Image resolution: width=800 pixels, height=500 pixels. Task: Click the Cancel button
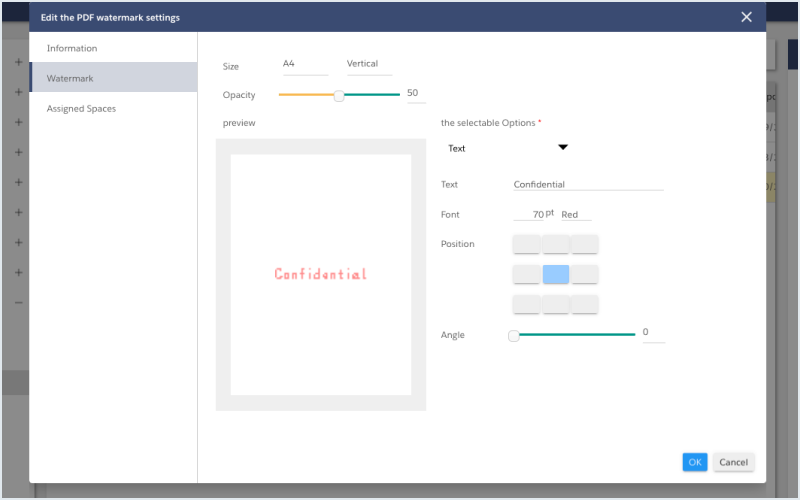tap(733, 462)
